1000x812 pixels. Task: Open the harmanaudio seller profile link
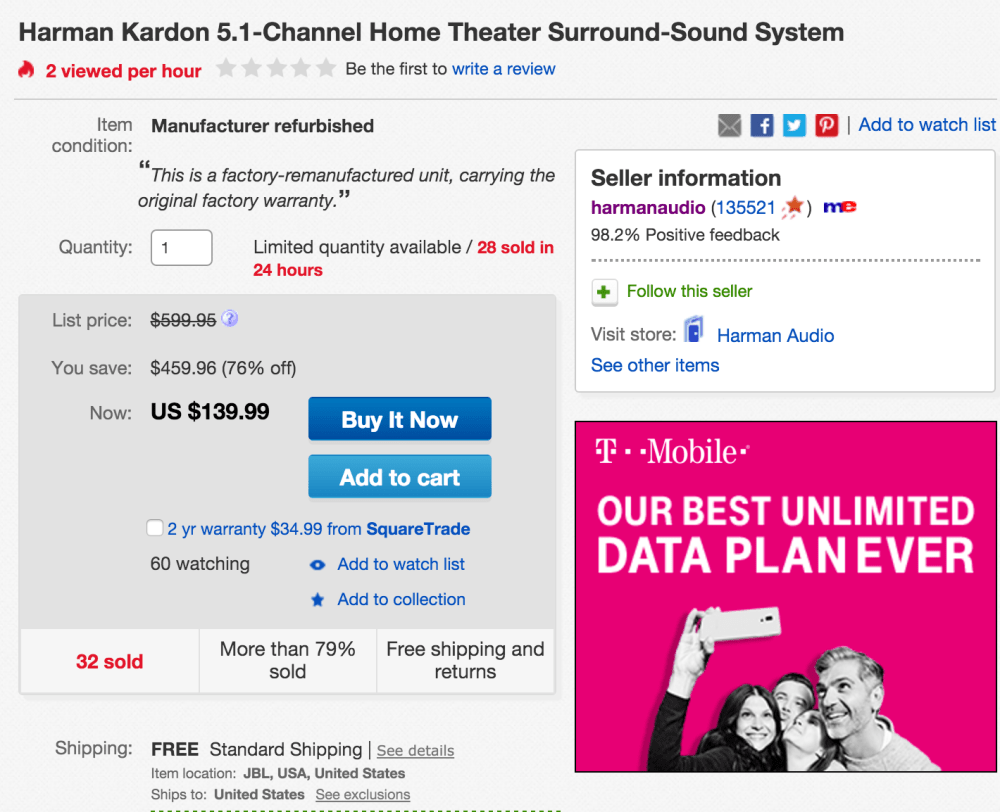(x=646, y=208)
